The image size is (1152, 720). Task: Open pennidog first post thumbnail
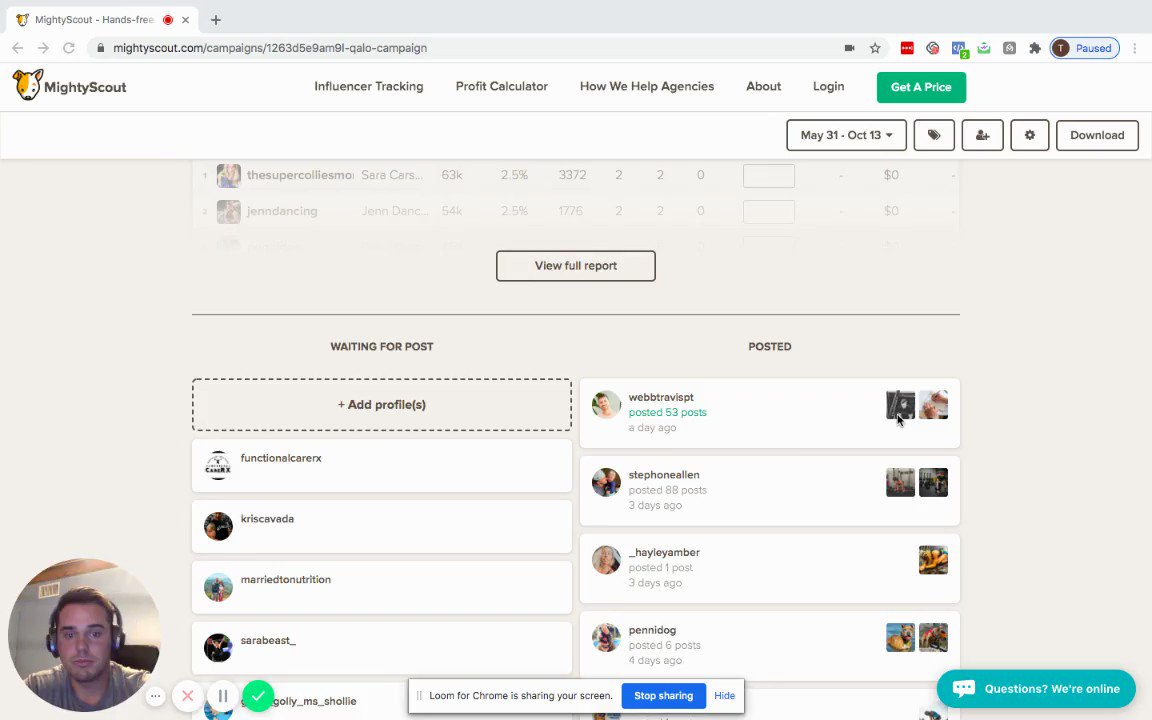(x=900, y=638)
